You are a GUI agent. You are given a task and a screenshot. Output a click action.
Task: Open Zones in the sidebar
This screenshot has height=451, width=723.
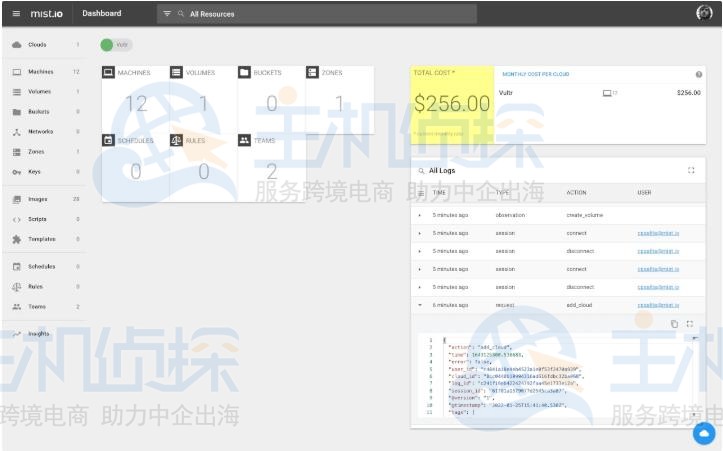point(45,152)
